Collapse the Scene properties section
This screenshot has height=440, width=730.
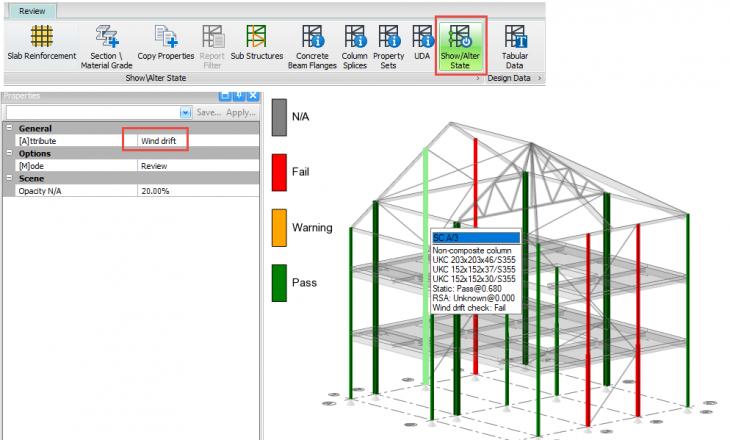point(9,178)
